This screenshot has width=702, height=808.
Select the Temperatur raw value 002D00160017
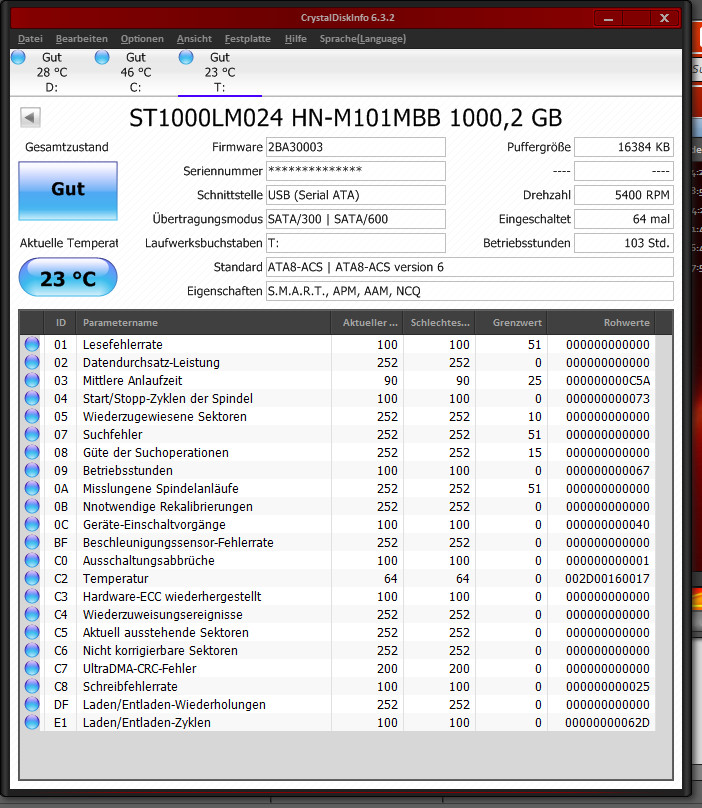[607, 579]
